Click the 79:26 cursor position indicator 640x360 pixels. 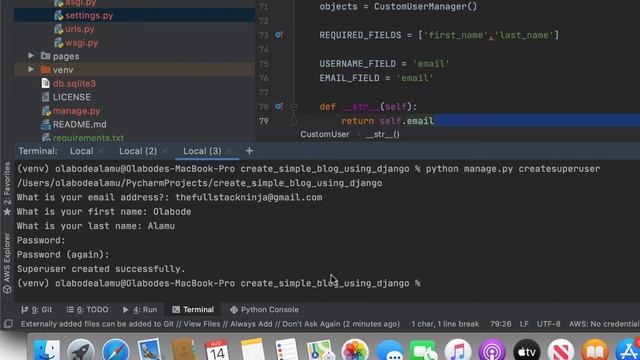point(500,324)
